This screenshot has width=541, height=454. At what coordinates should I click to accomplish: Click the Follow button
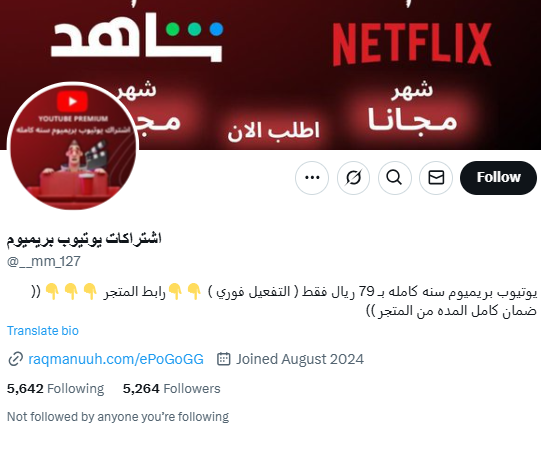point(498,178)
